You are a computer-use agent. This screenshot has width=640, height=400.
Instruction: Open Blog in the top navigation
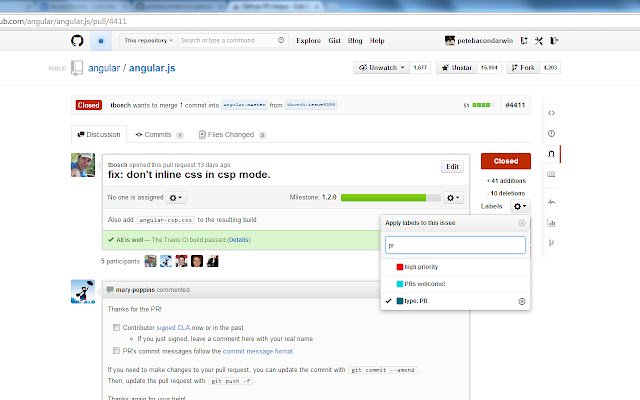[355, 40]
